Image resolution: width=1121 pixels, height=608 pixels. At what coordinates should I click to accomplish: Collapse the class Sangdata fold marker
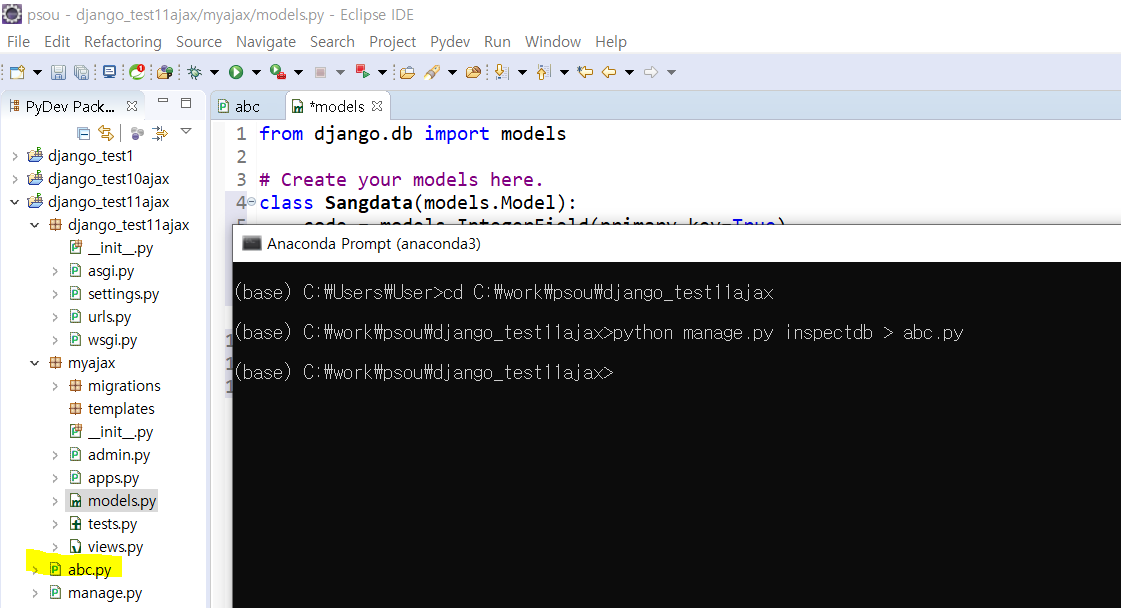(252, 202)
